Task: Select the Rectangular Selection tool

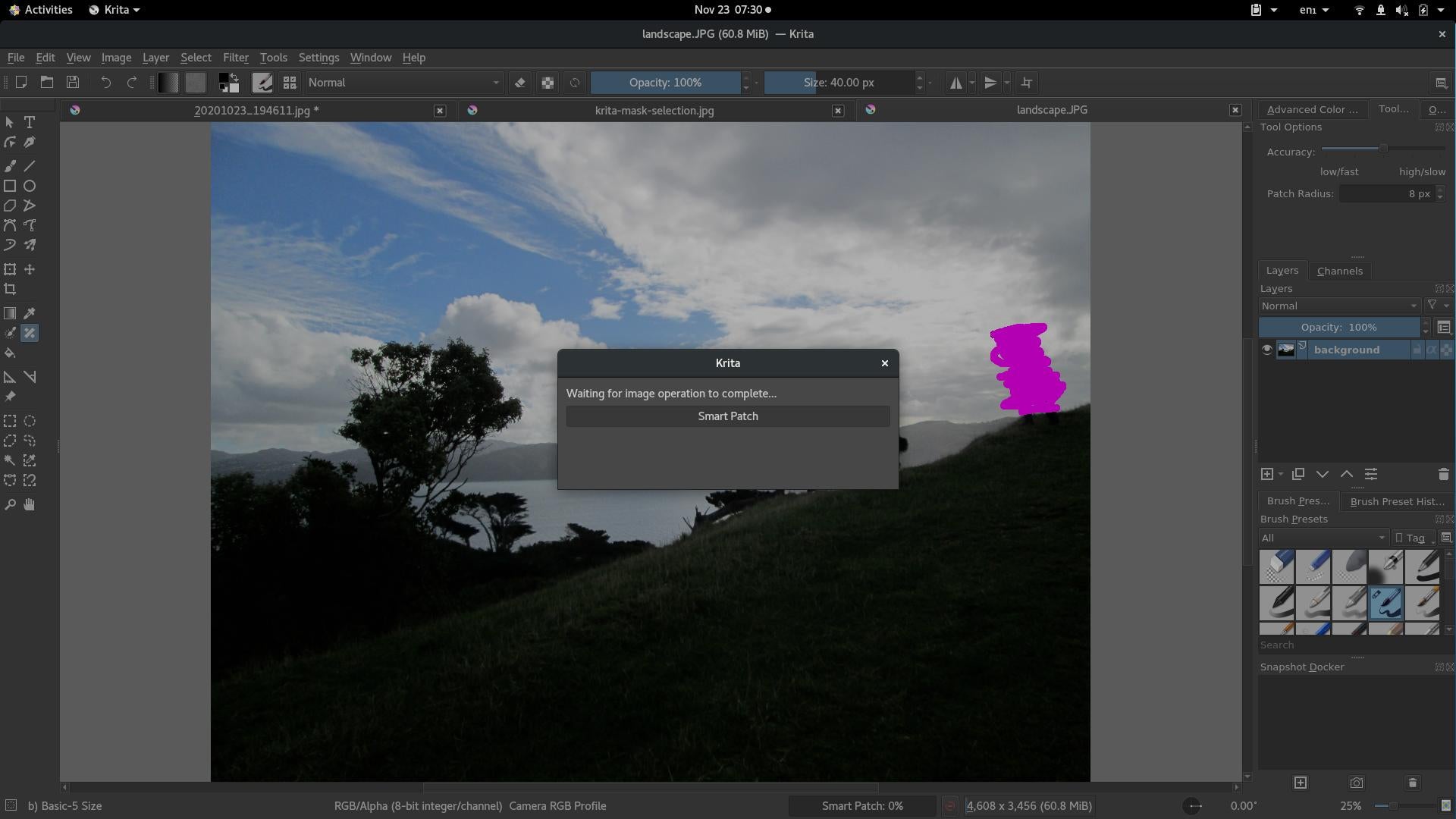Action: [10, 421]
